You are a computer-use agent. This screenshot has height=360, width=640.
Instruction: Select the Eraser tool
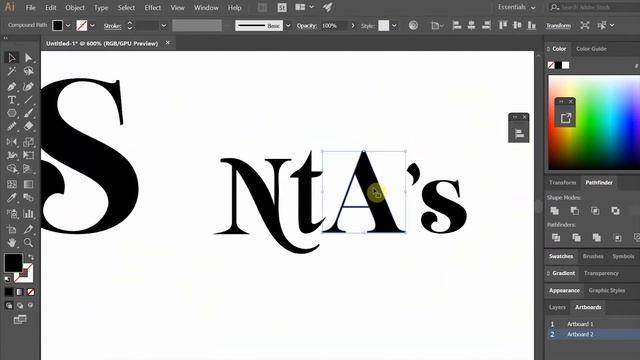coord(28,126)
